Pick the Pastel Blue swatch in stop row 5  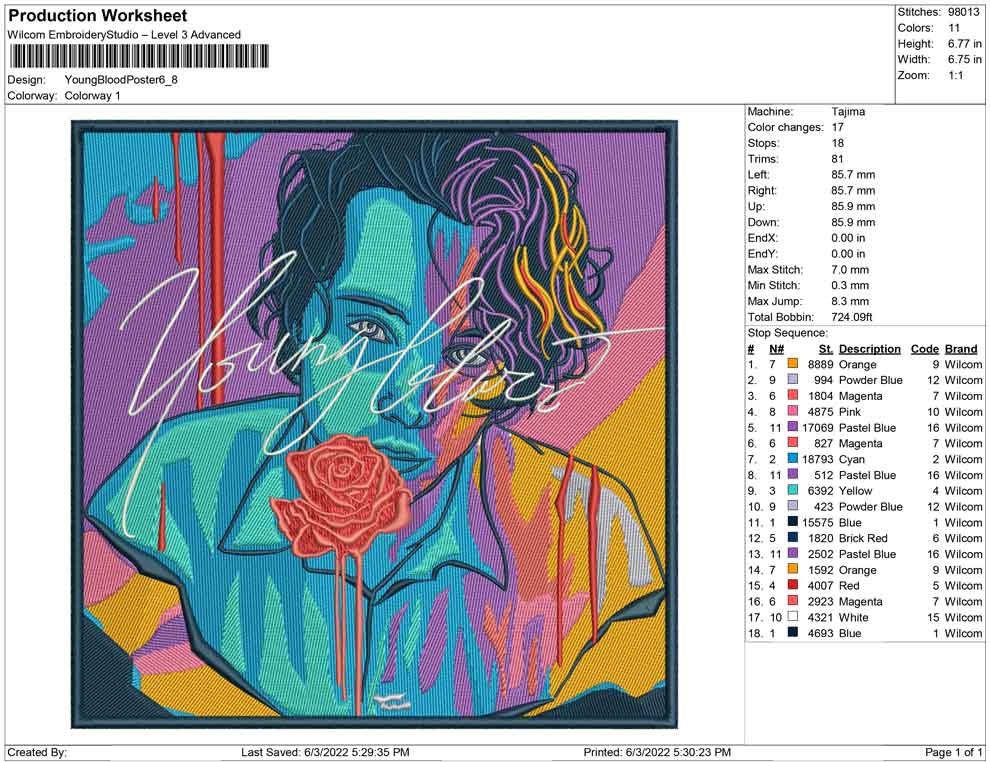pos(793,427)
